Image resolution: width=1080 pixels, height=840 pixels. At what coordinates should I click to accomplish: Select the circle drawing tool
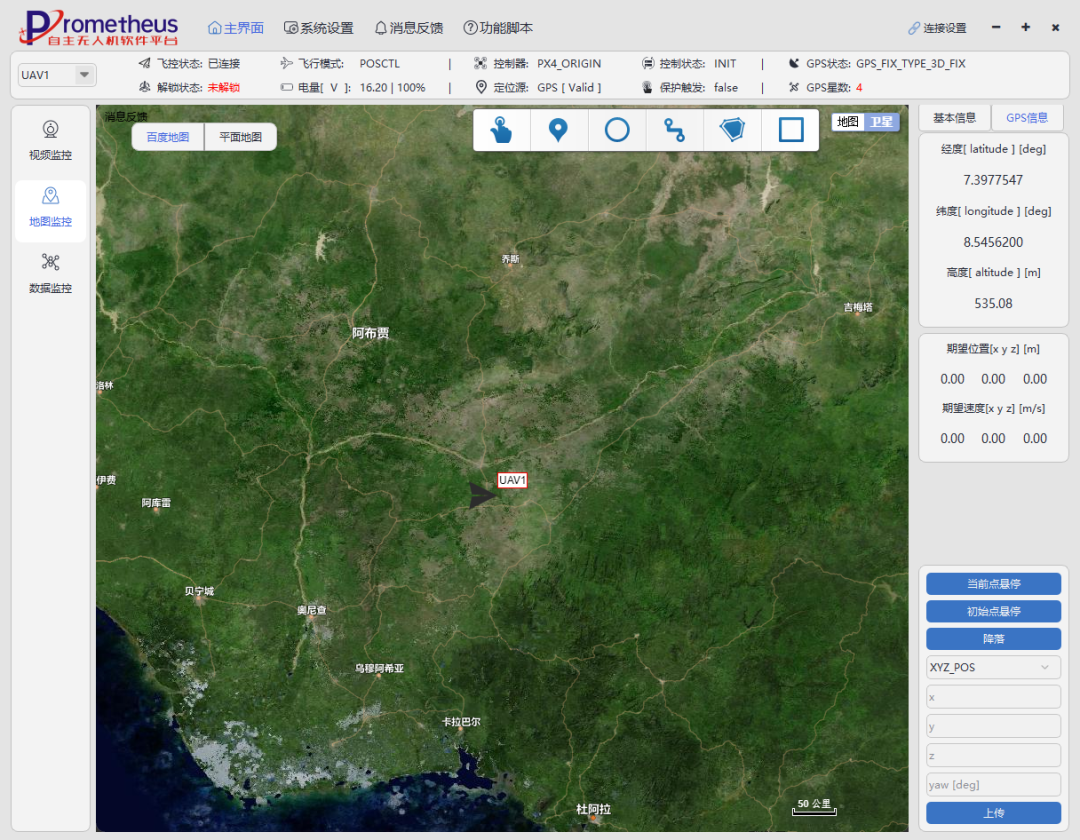click(x=617, y=130)
